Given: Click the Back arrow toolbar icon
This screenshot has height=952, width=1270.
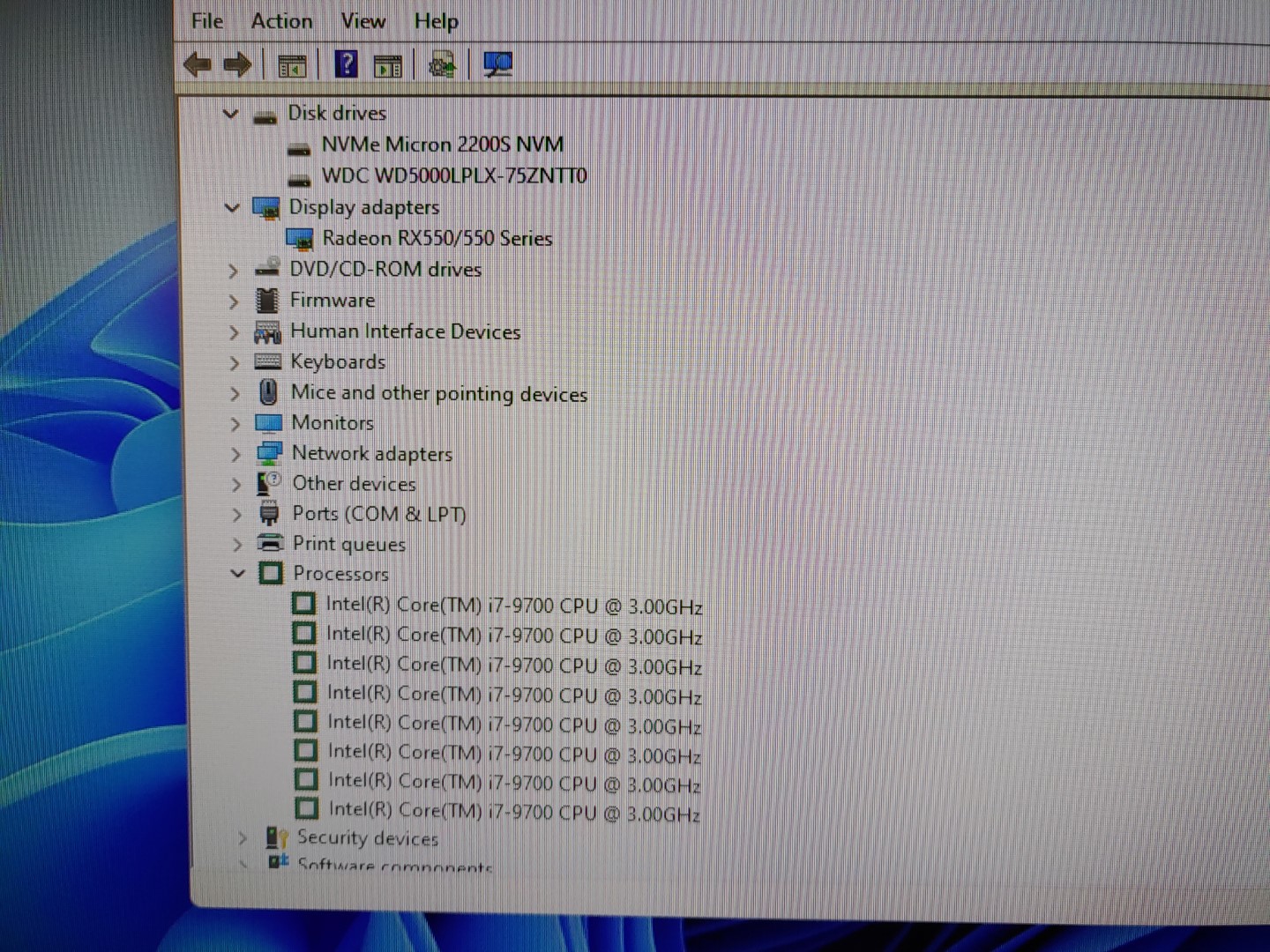Looking at the screenshot, I should point(197,64).
